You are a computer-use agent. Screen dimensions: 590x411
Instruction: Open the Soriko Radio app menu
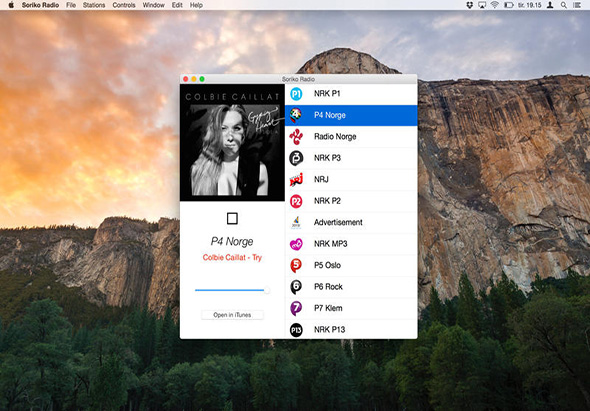click(x=40, y=5)
